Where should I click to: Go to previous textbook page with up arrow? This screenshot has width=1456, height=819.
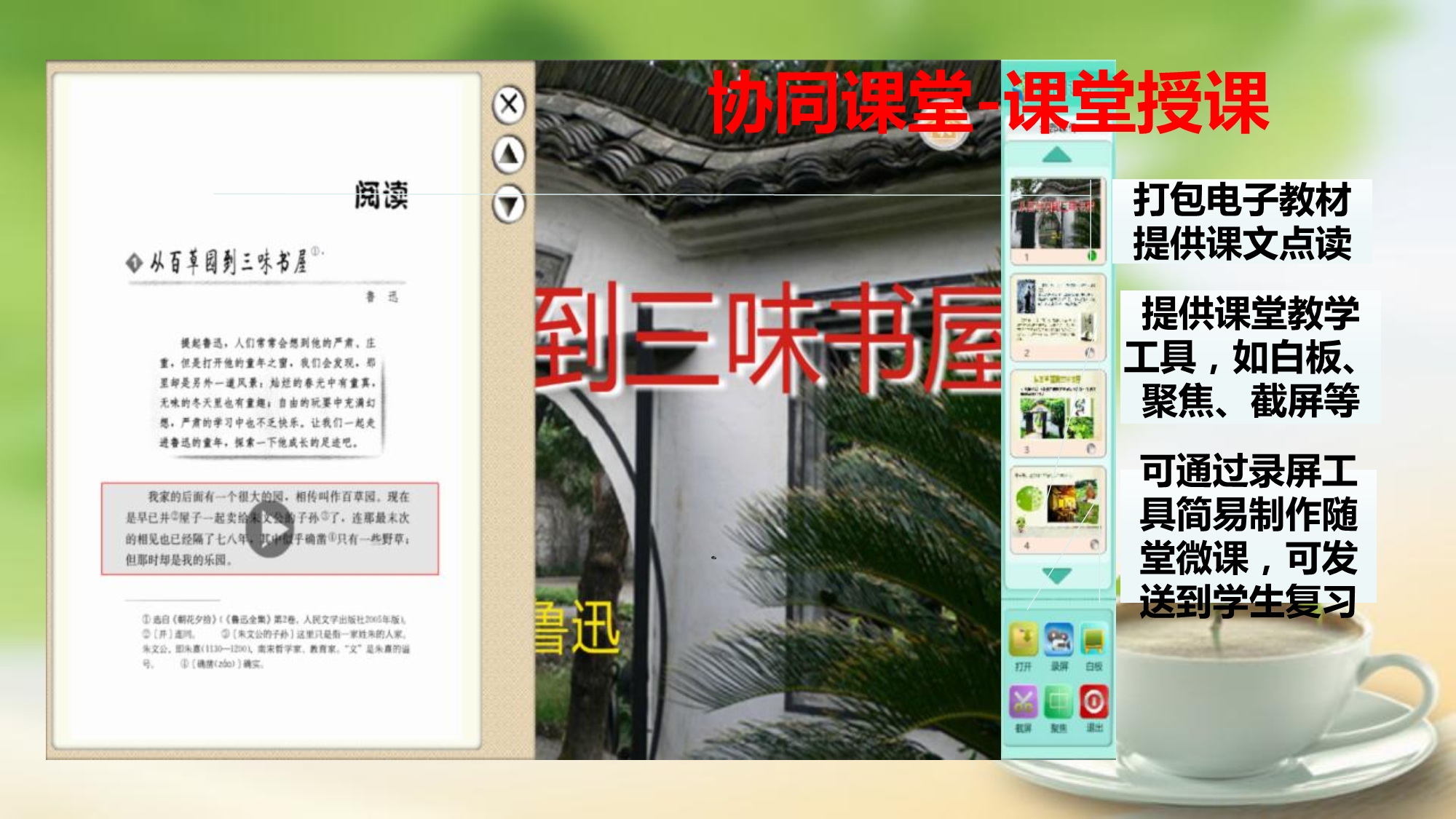point(509,154)
